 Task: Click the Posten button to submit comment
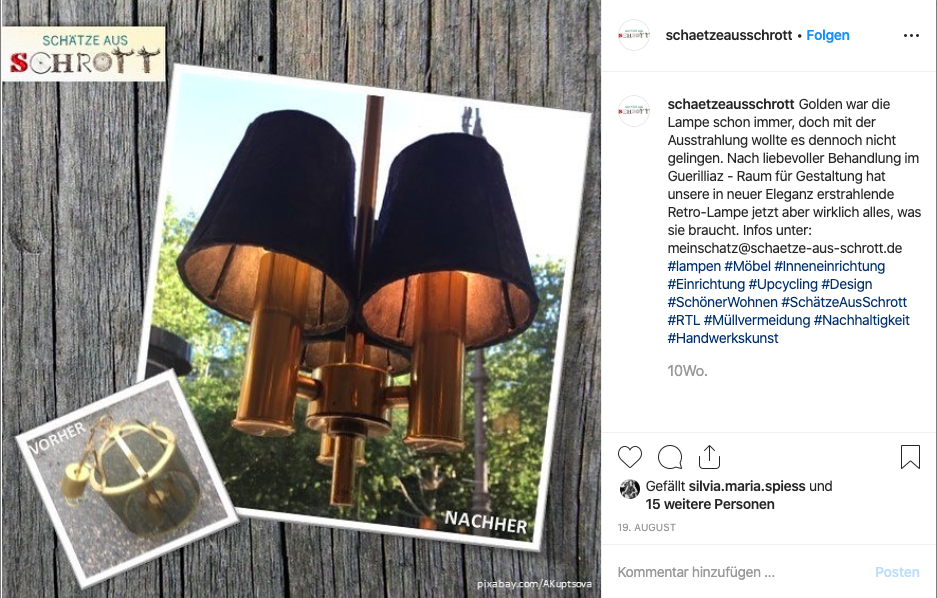[897, 572]
